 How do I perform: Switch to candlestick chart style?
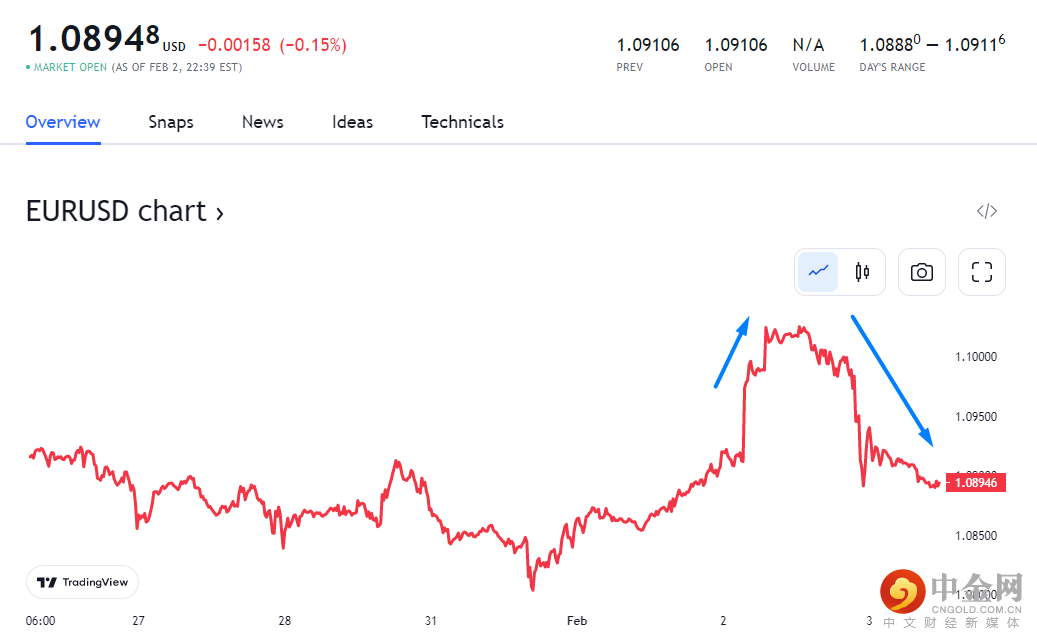[x=862, y=272]
